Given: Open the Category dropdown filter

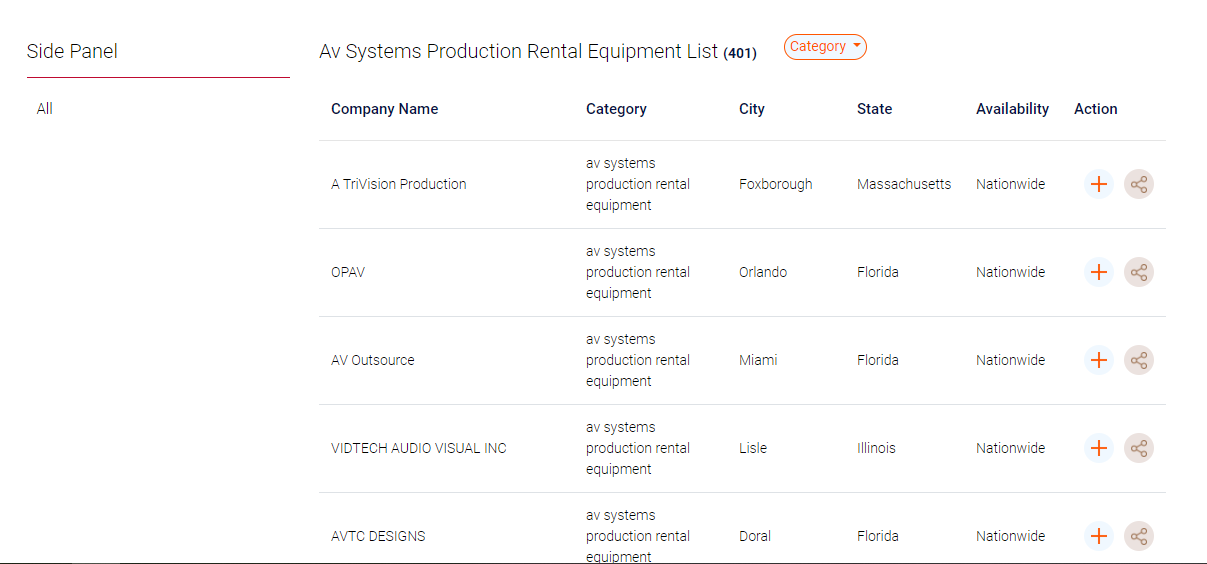Looking at the screenshot, I should (x=825, y=47).
